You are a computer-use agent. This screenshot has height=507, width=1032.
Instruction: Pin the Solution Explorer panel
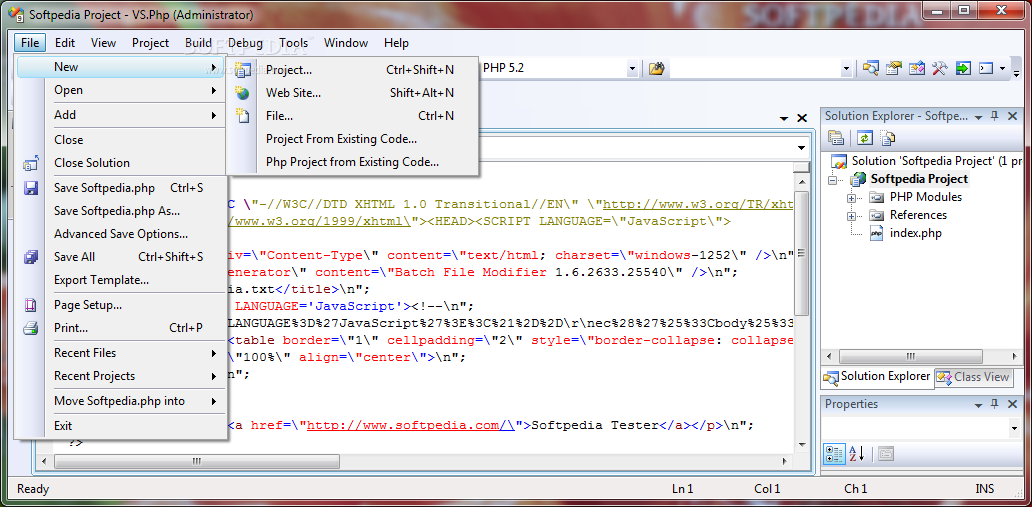pyautogui.click(x=994, y=116)
